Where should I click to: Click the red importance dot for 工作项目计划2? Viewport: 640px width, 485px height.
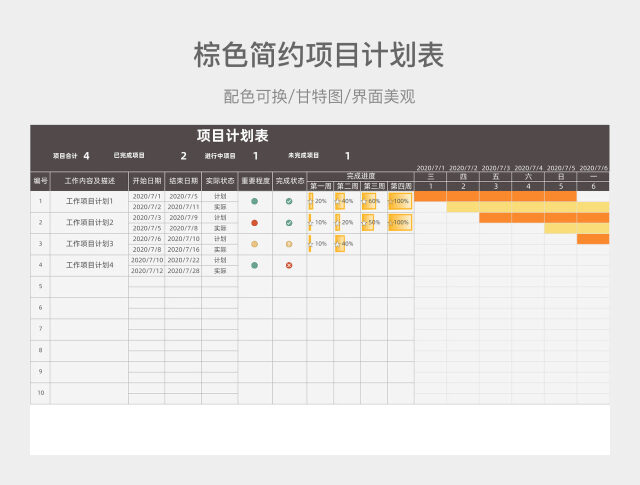[254, 222]
